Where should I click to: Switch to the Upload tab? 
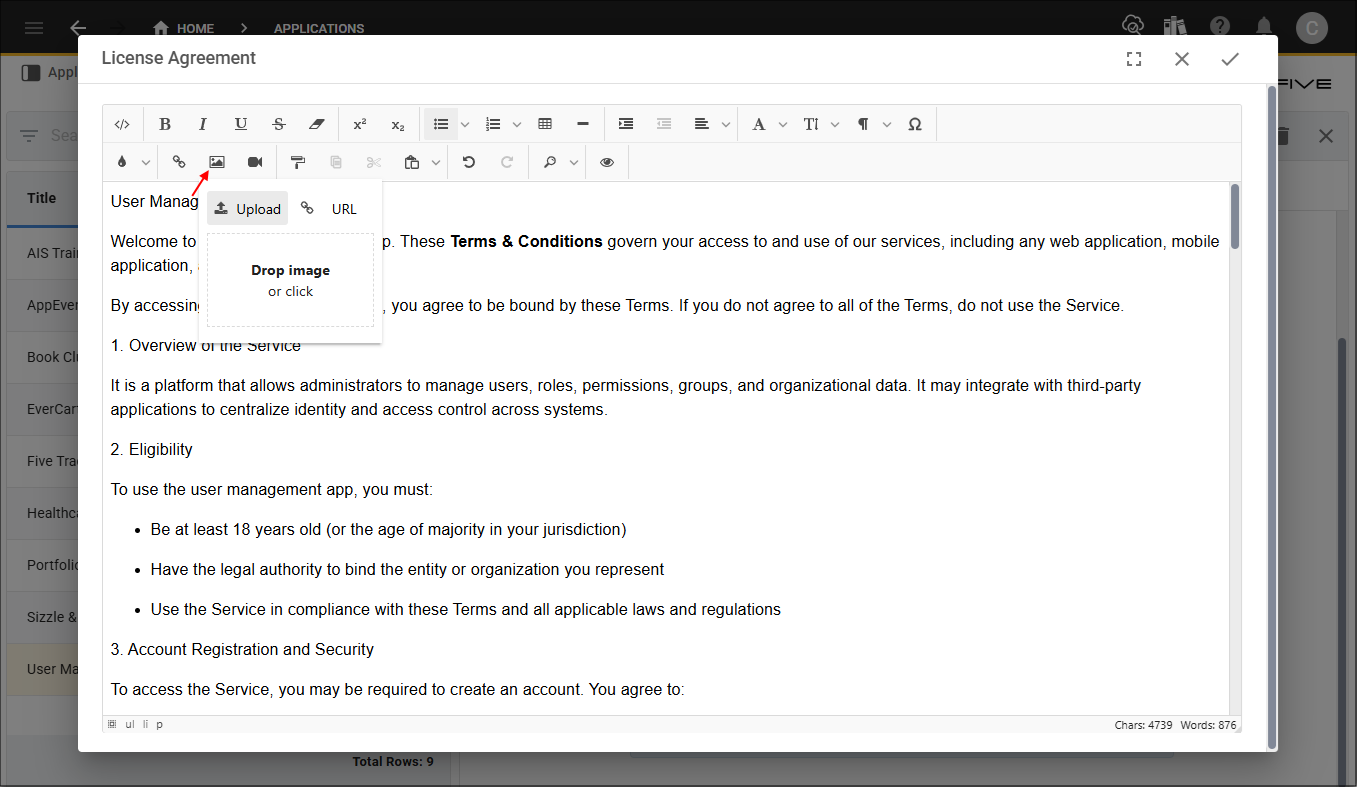click(x=248, y=209)
